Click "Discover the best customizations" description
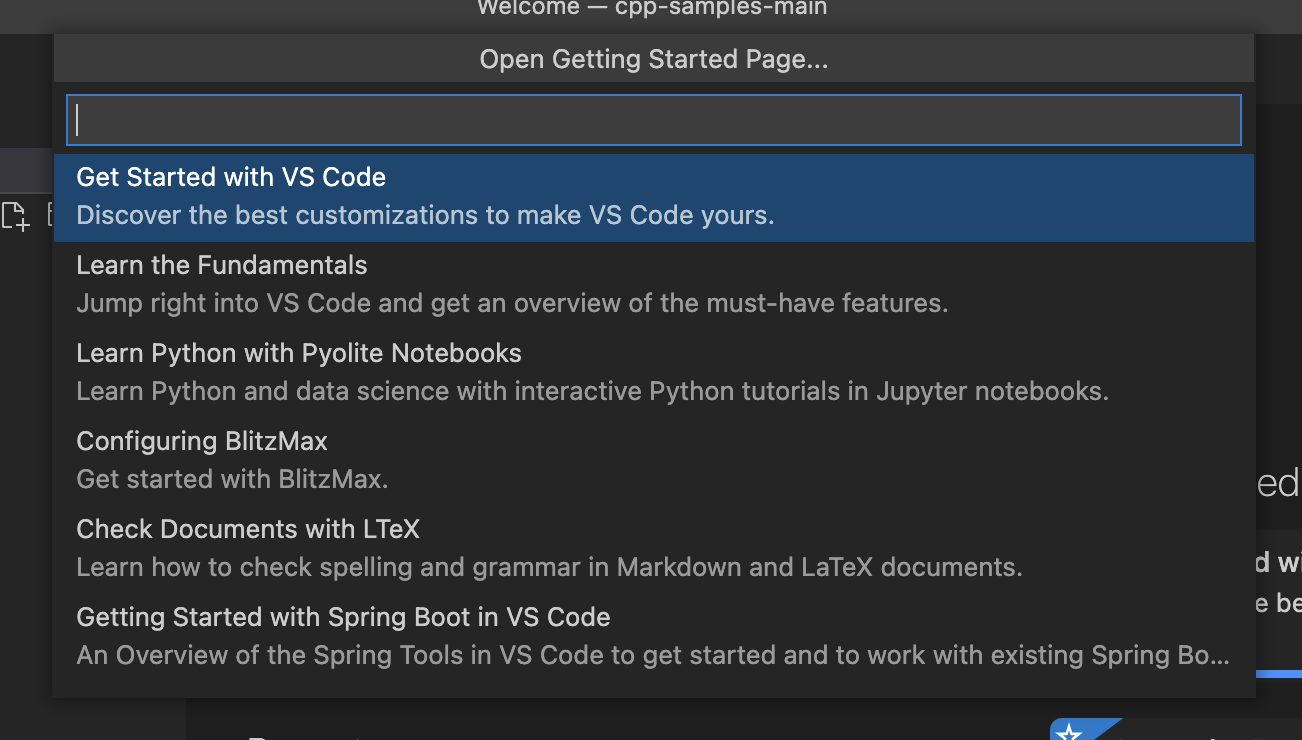The width and height of the screenshot is (1302, 740). [424, 215]
